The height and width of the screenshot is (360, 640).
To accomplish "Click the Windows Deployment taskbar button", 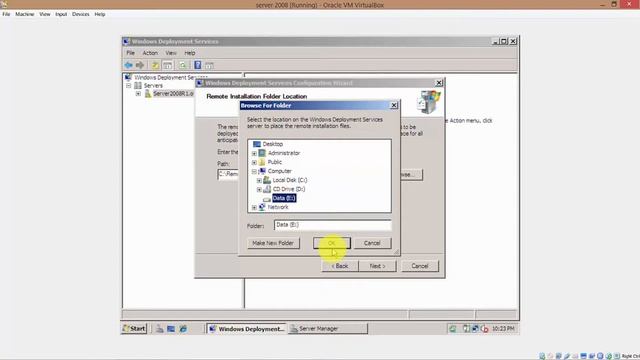I will tap(246, 329).
